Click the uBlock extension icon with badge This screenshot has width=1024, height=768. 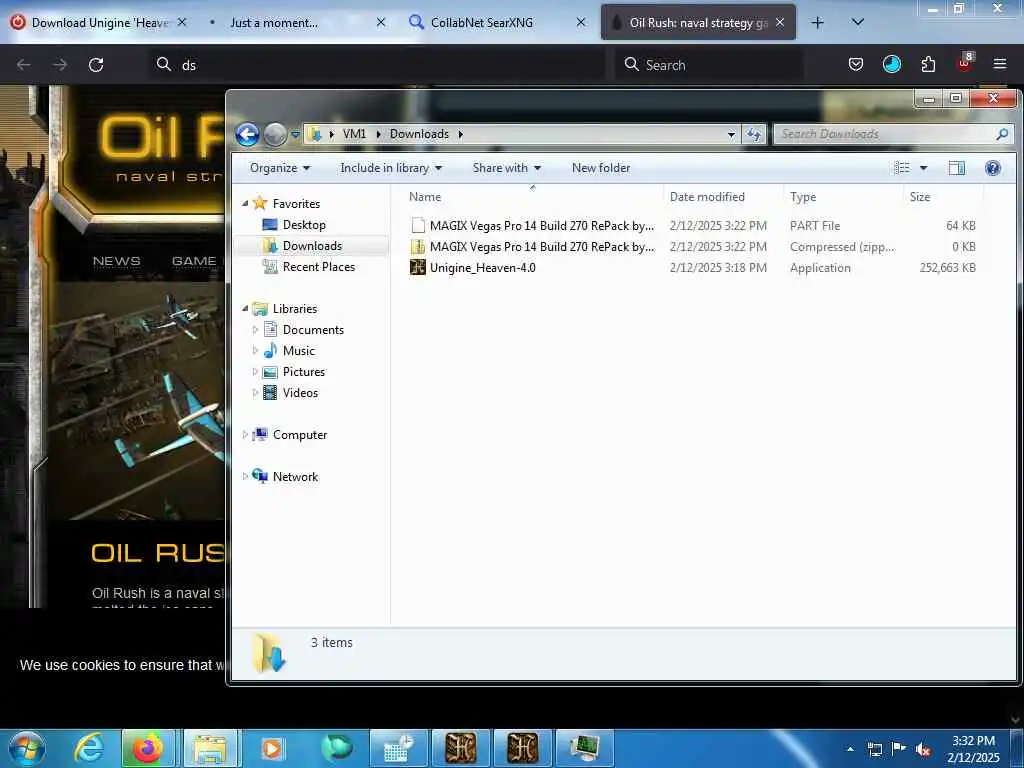coord(965,62)
